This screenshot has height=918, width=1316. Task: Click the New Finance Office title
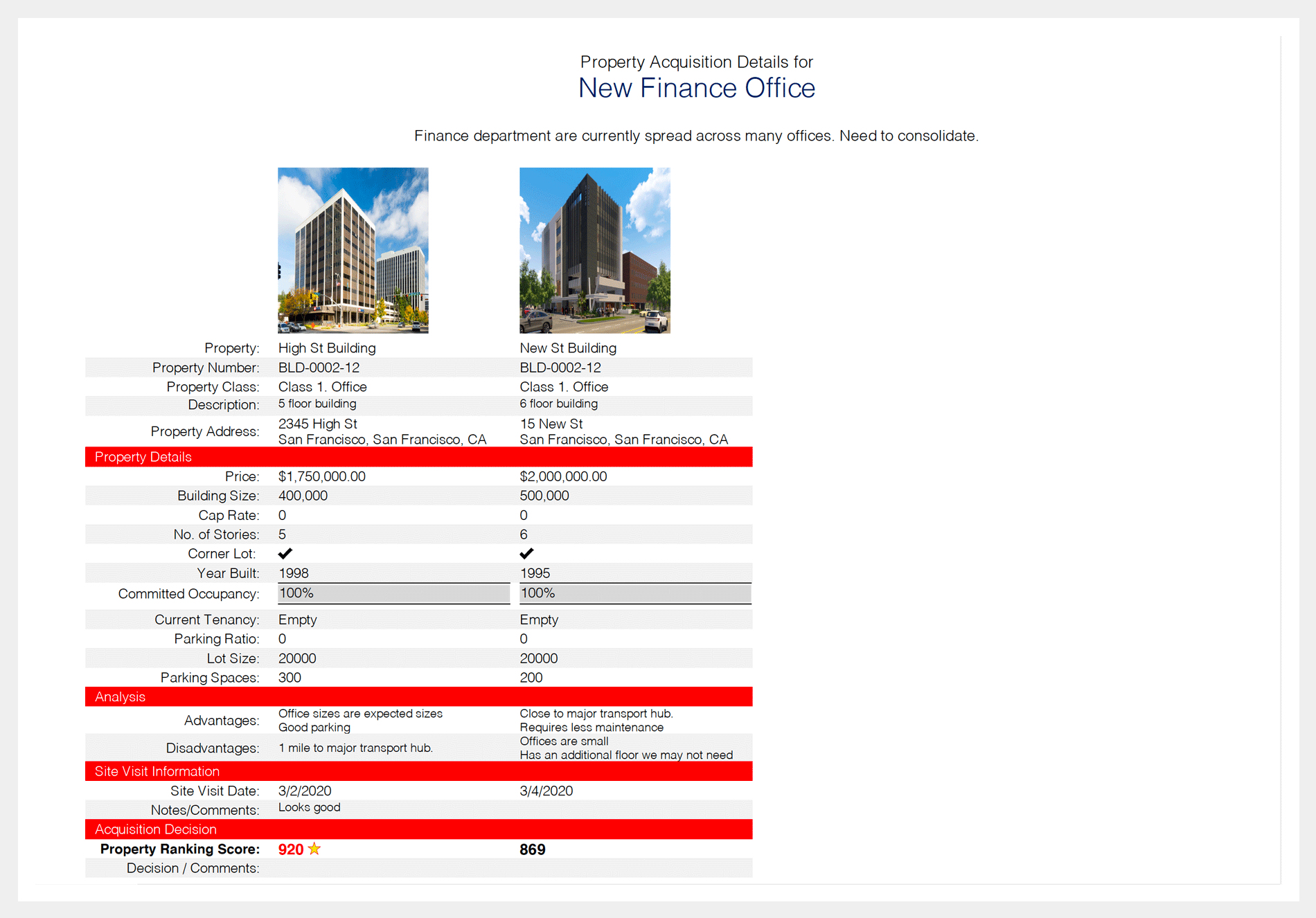(696, 88)
